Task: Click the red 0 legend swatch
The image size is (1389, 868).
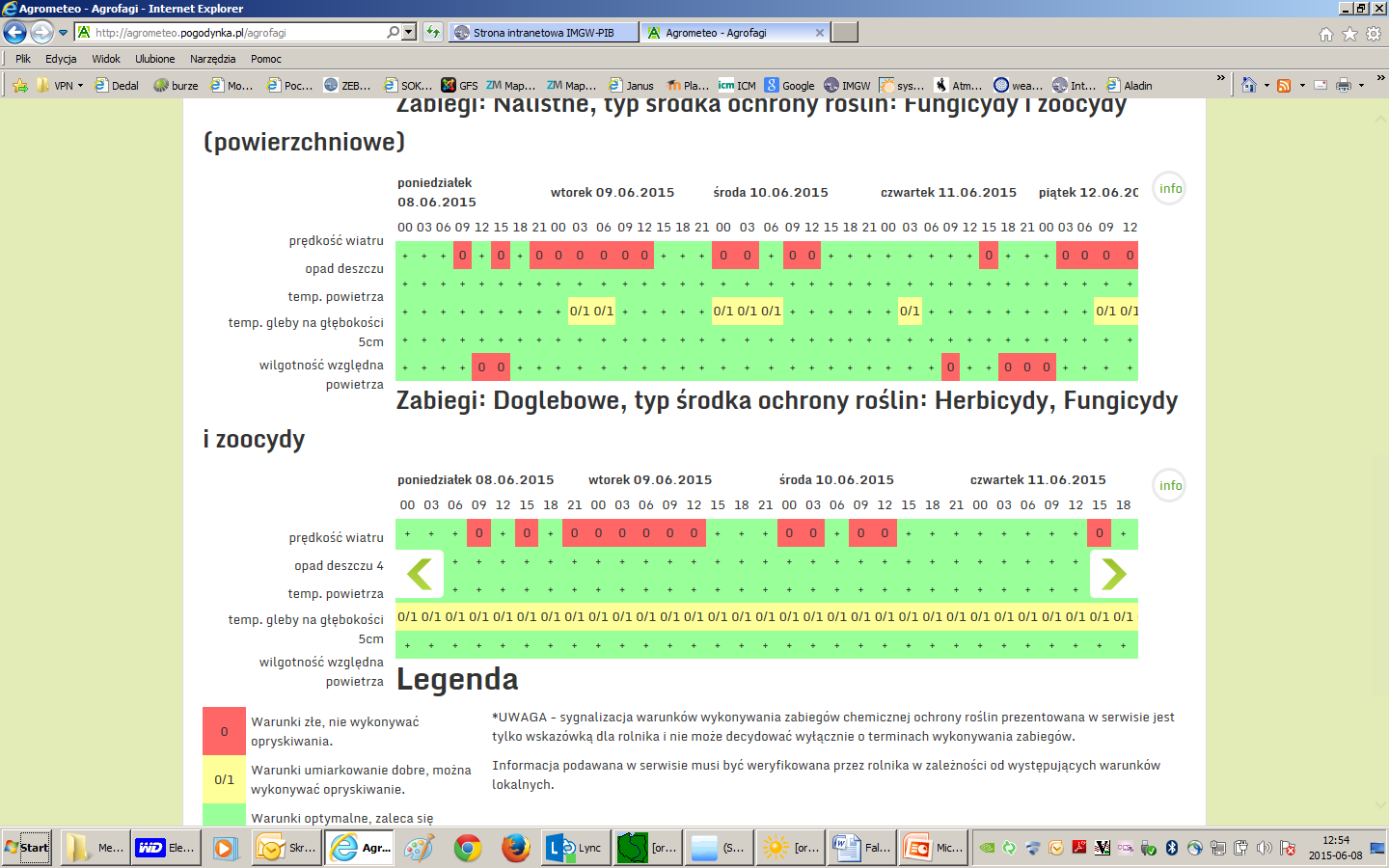Action: [x=224, y=731]
